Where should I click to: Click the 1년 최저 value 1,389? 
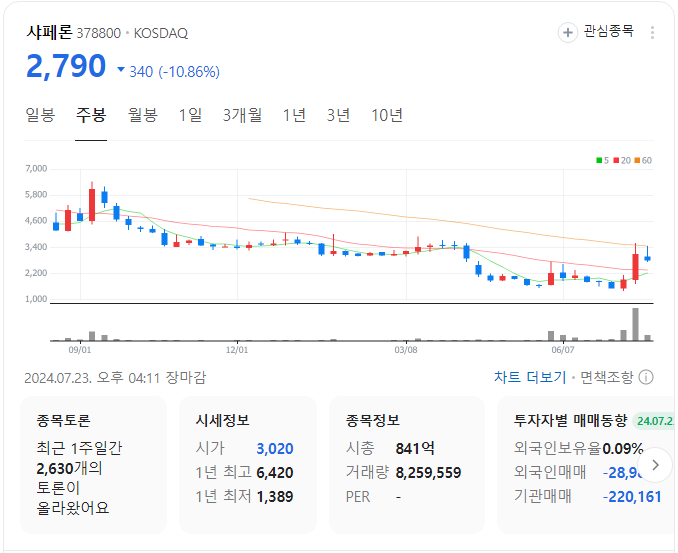click(x=275, y=497)
